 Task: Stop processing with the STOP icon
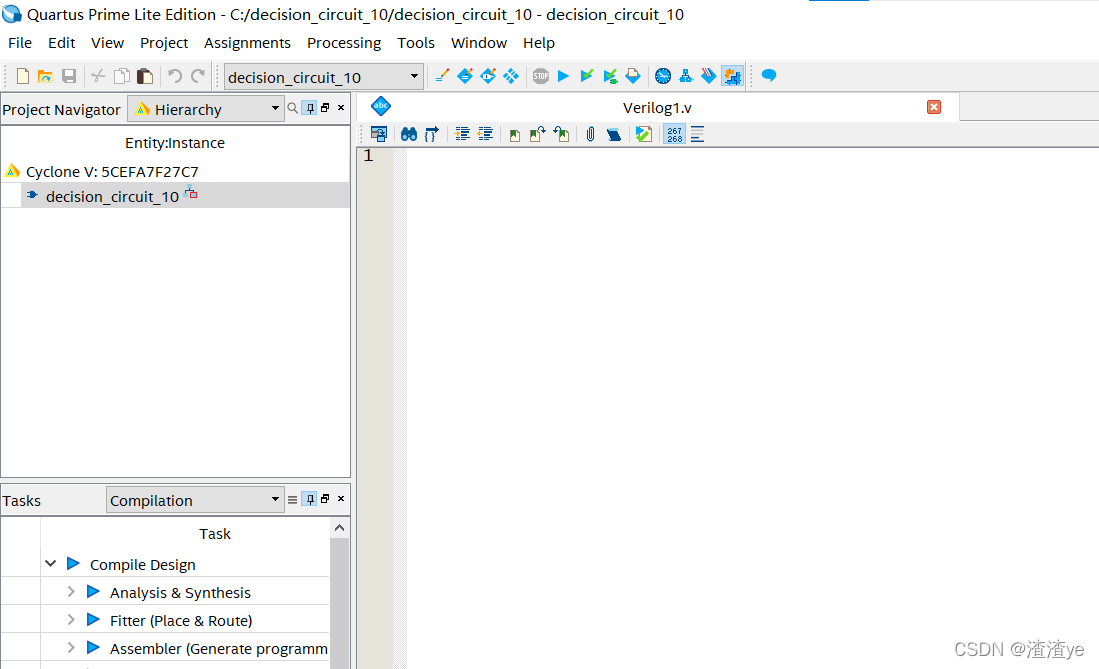pyautogui.click(x=540, y=76)
